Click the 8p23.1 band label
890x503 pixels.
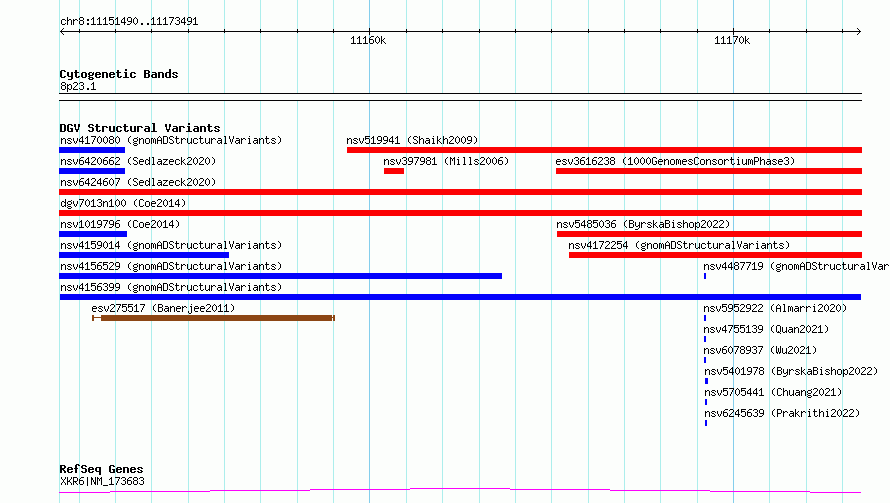pyautogui.click(x=78, y=86)
